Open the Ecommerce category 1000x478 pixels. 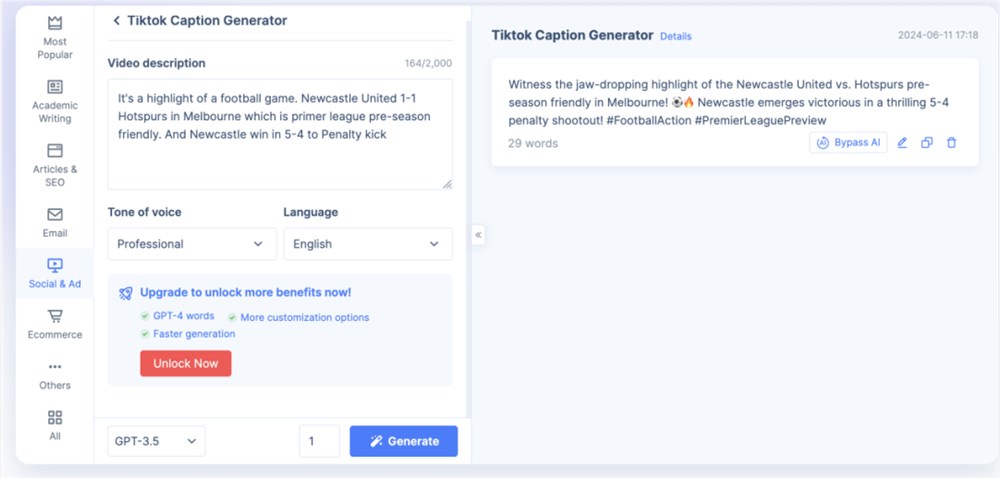55,324
